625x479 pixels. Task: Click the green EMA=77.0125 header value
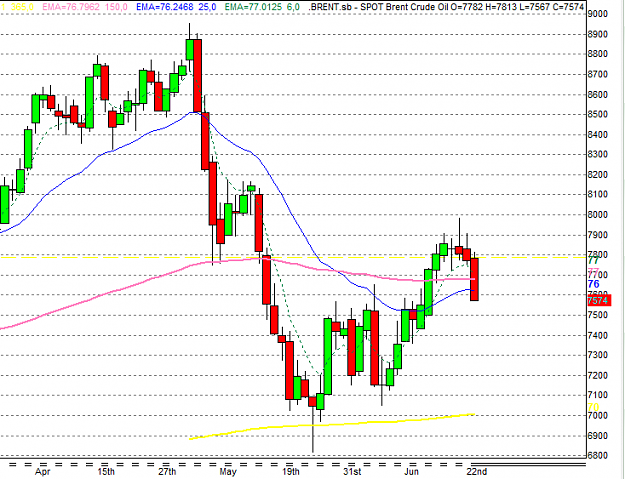pos(253,7)
